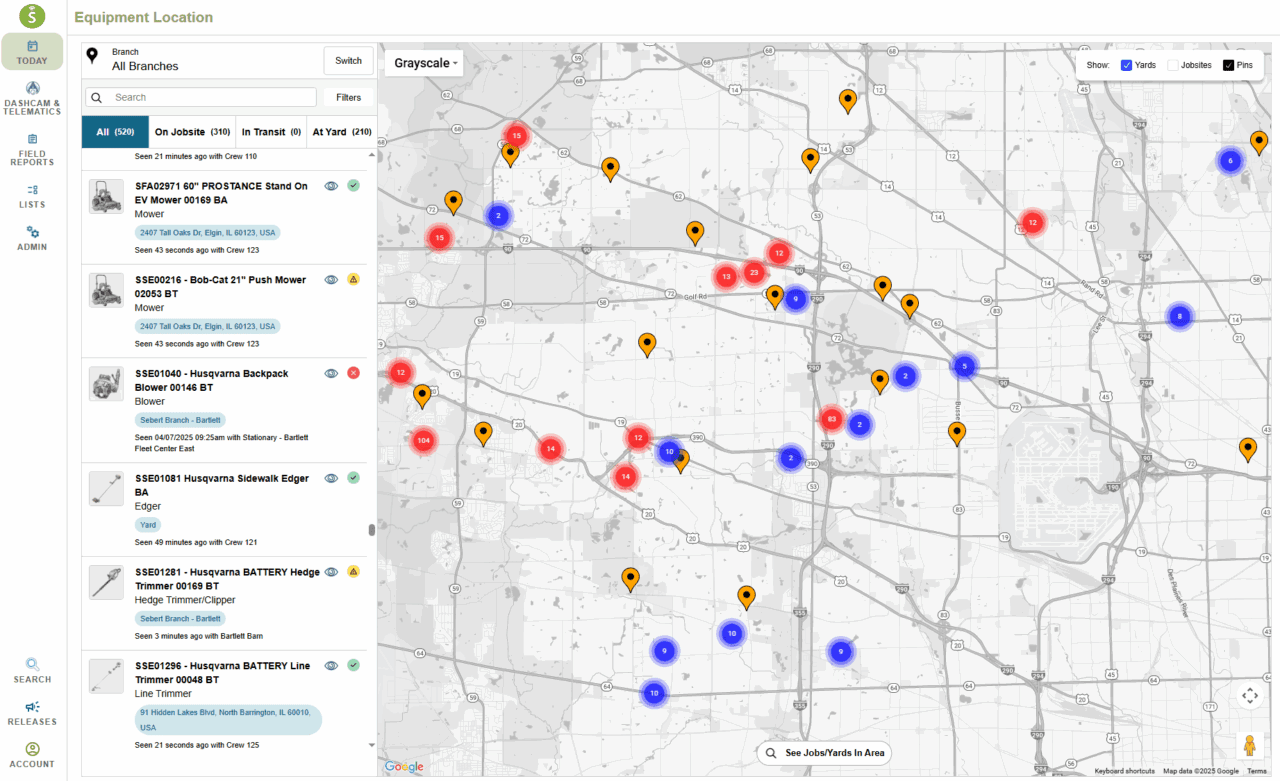This screenshot has width=1280, height=781.
Task: Select the At Yard tab
Action: click(x=342, y=132)
